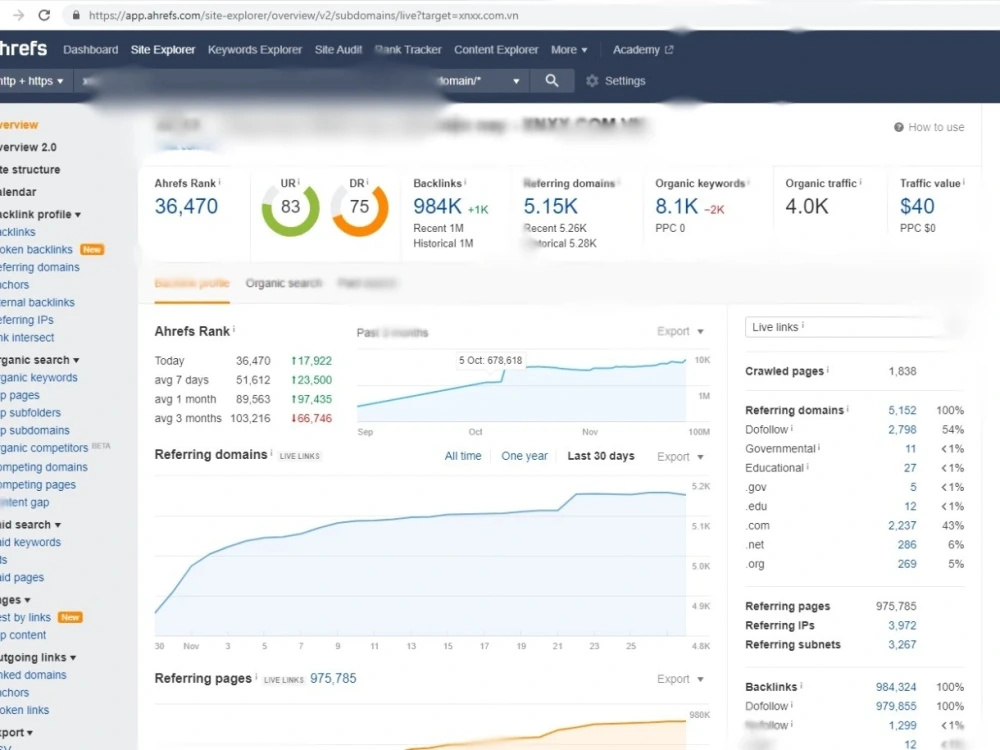
Task: Click the .com referring domains count 2,237
Action: point(902,526)
